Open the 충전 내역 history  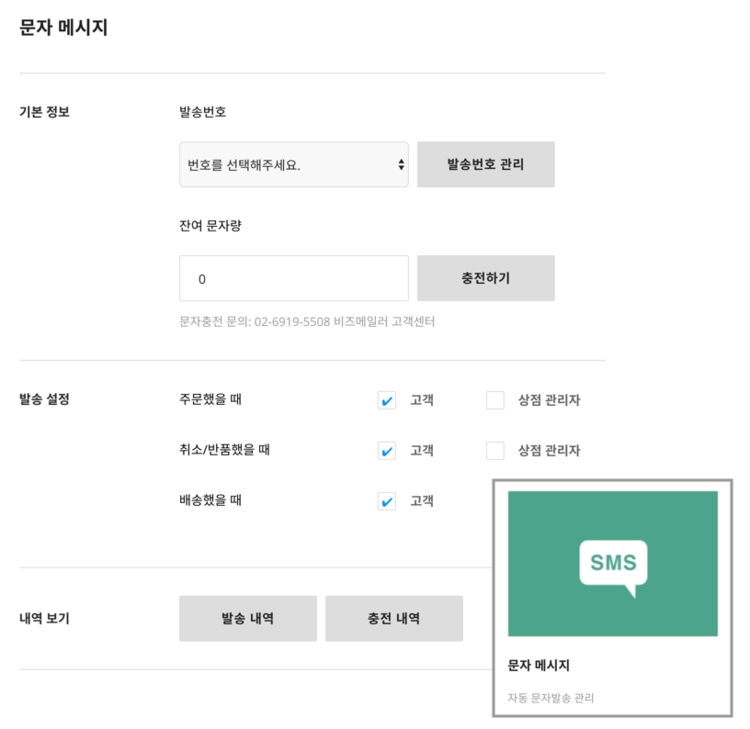[394, 619]
